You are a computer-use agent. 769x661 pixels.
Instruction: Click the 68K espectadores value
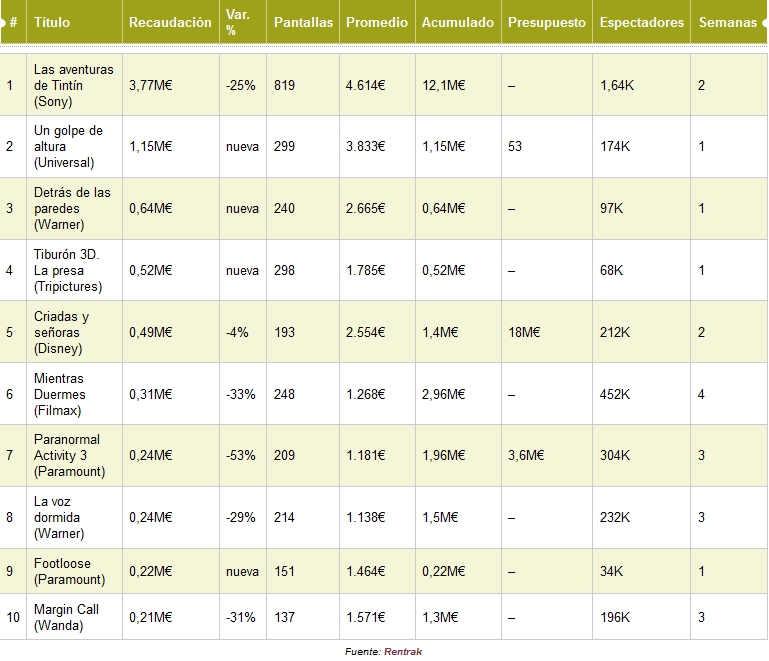coord(612,270)
